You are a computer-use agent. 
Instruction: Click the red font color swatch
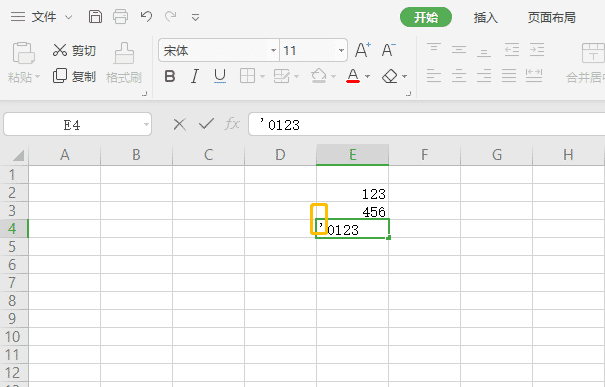tap(353, 76)
